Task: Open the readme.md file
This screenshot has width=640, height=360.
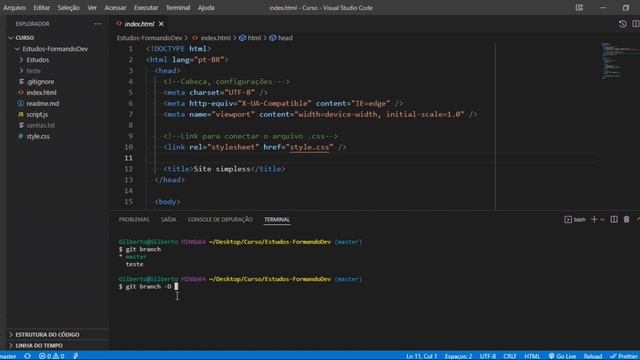Action: tap(42, 104)
